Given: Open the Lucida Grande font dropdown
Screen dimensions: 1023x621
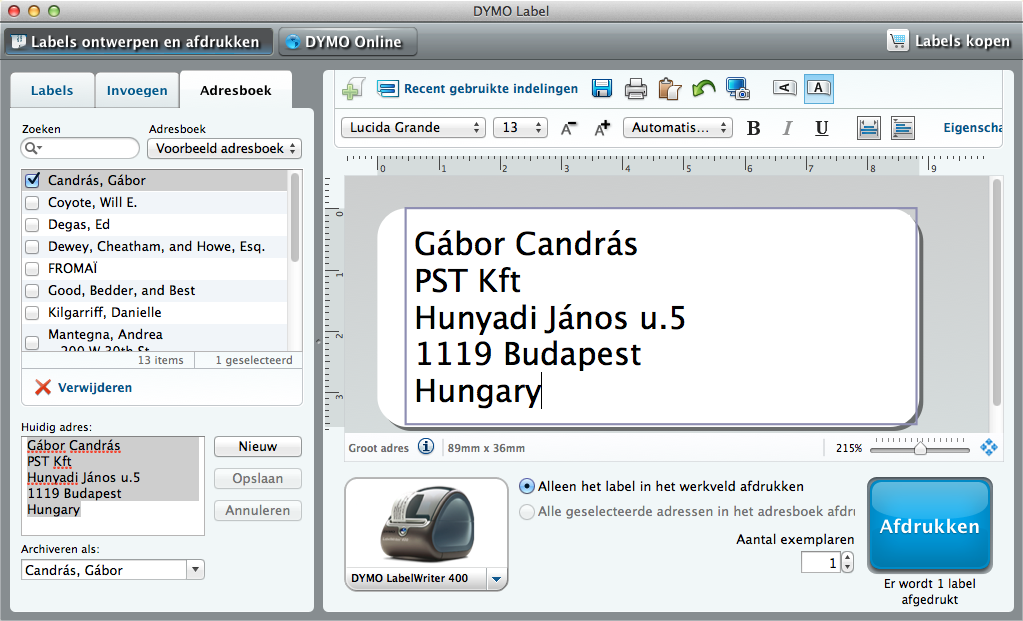Looking at the screenshot, I should 412,128.
